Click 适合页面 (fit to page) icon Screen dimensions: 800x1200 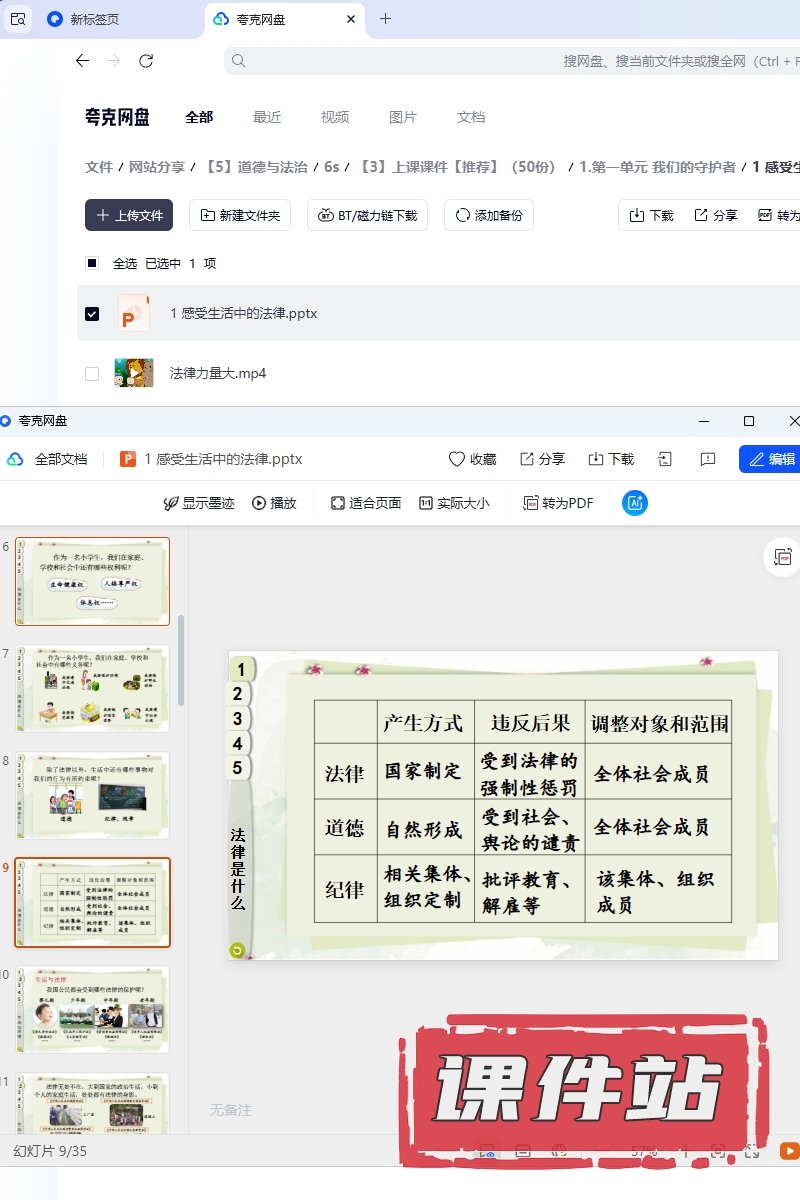click(x=338, y=503)
